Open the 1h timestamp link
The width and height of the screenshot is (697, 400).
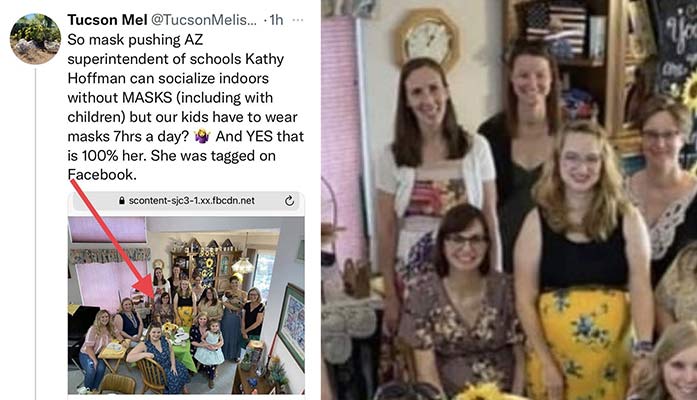click(x=276, y=20)
